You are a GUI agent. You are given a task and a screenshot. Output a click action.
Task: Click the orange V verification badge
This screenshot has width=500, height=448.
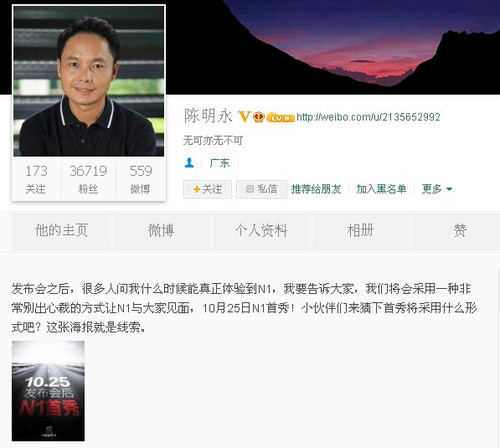coord(244,117)
